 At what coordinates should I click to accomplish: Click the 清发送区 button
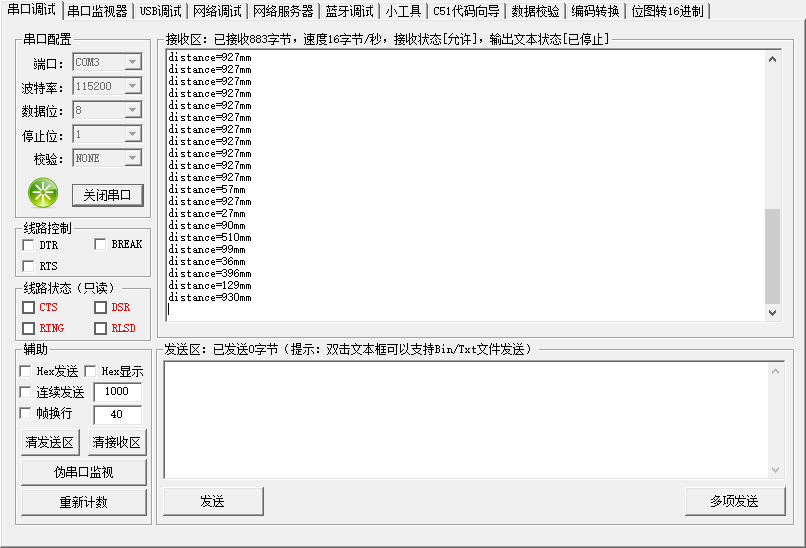pos(50,443)
